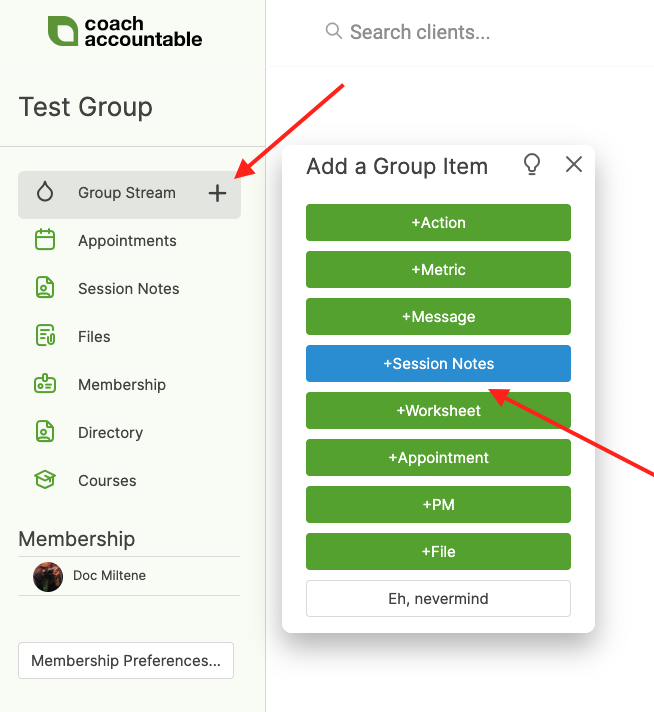The height and width of the screenshot is (712, 654).
Task: Click the lightbulb tips icon in dialog
Action: [532, 164]
